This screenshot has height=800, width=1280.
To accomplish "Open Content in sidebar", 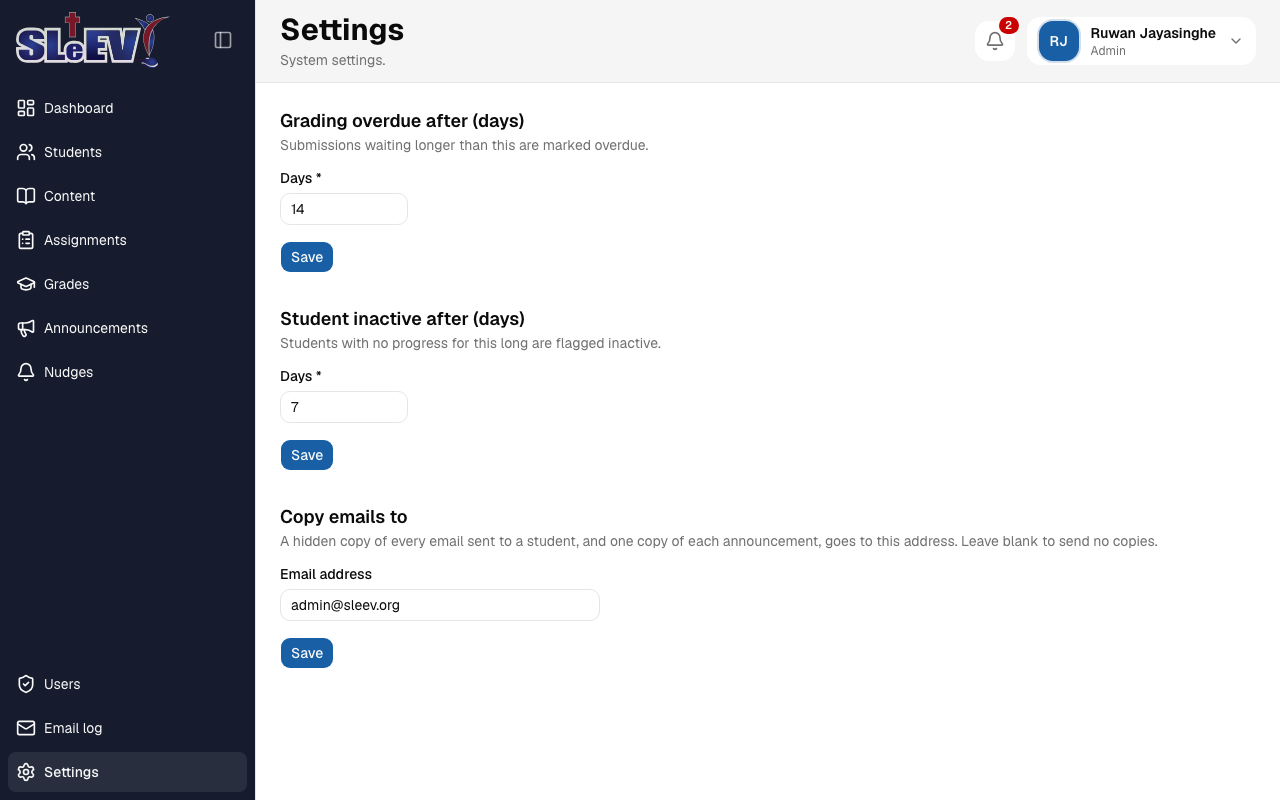I will [x=127, y=196].
